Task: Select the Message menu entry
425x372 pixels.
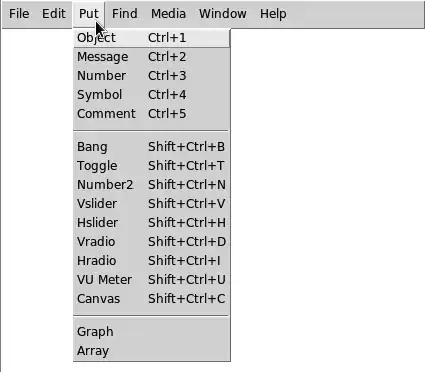Action: 152,57
